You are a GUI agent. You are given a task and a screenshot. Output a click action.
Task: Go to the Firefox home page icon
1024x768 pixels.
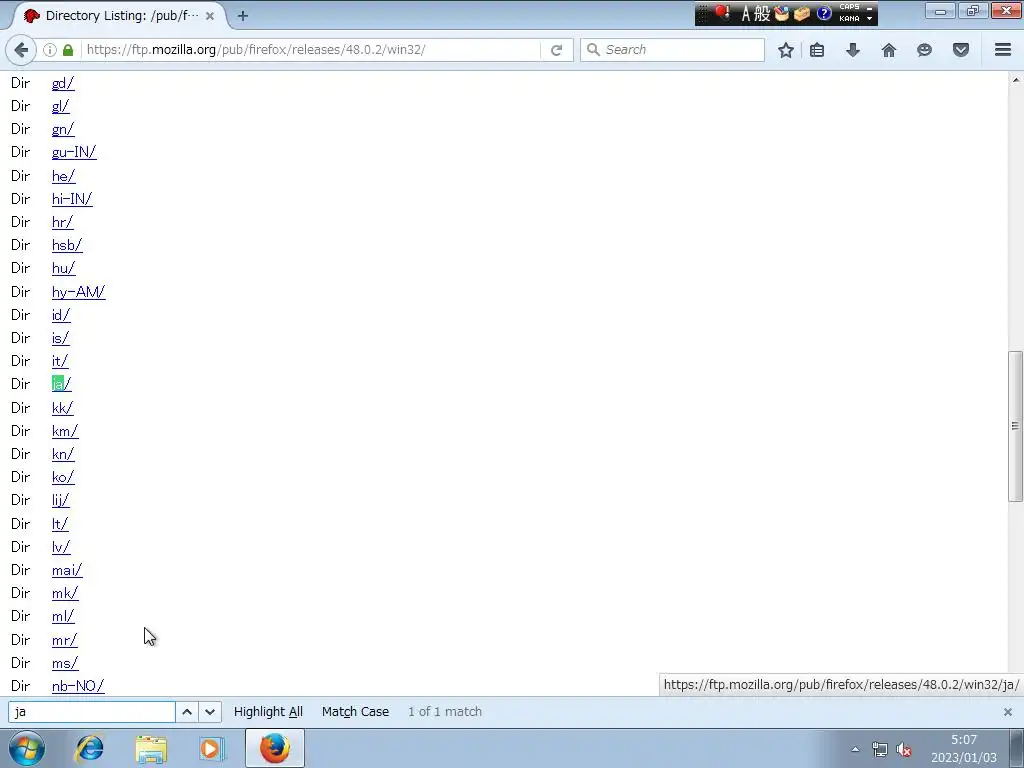tap(889, 50)
